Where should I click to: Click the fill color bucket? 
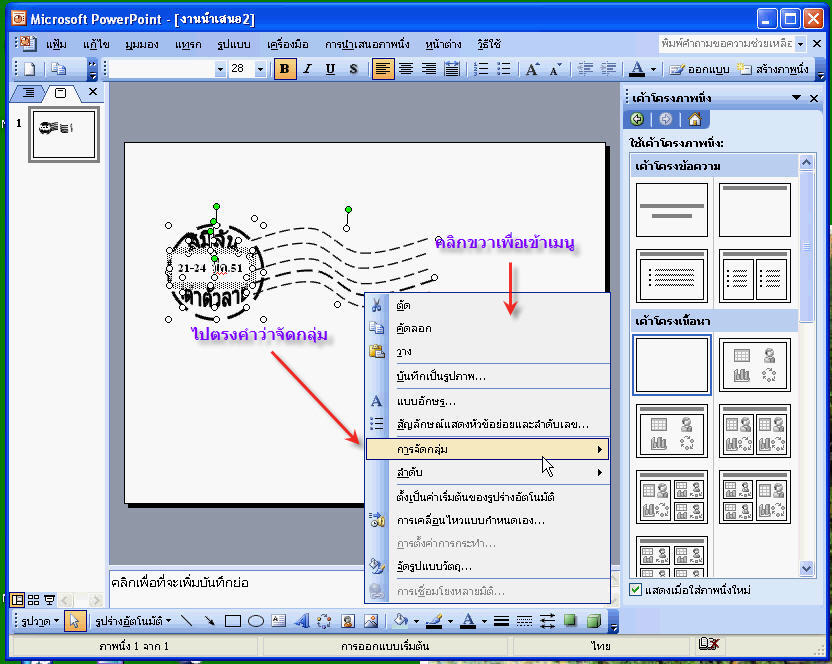click(401, 620)
